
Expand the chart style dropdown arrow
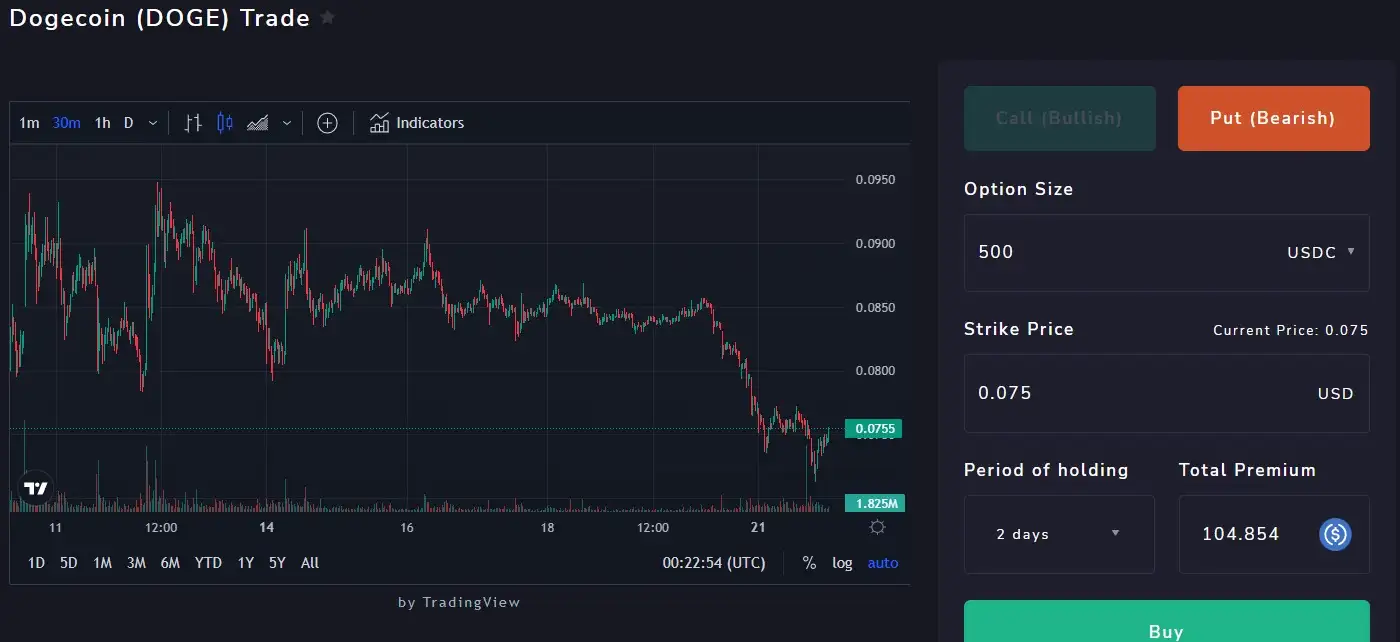click(287, 123)
